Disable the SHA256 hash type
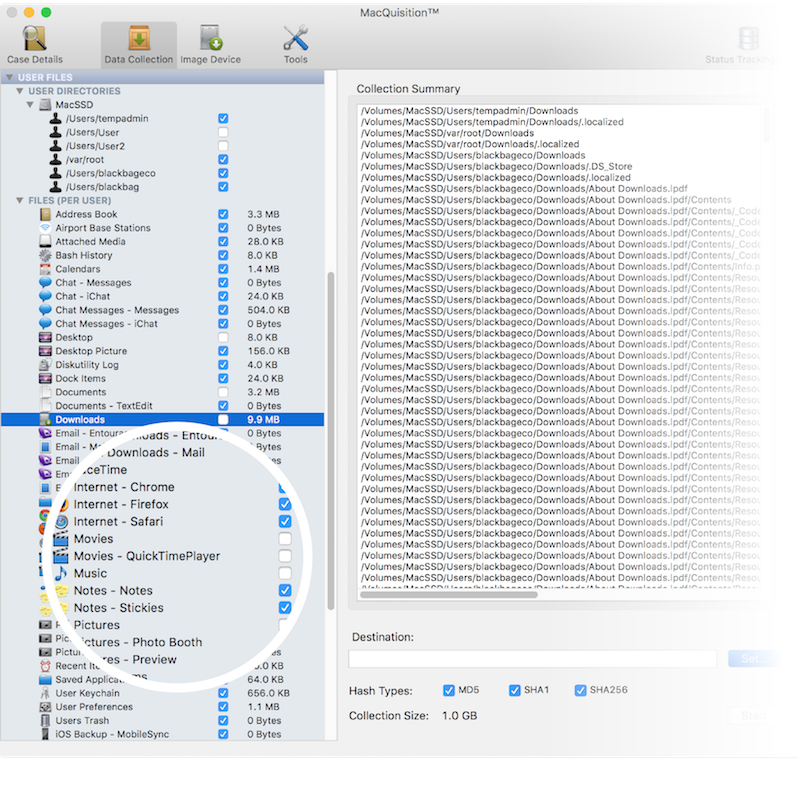Image resolution: width=800 pixels, height=793 pixels. click(x=580, y=690)
